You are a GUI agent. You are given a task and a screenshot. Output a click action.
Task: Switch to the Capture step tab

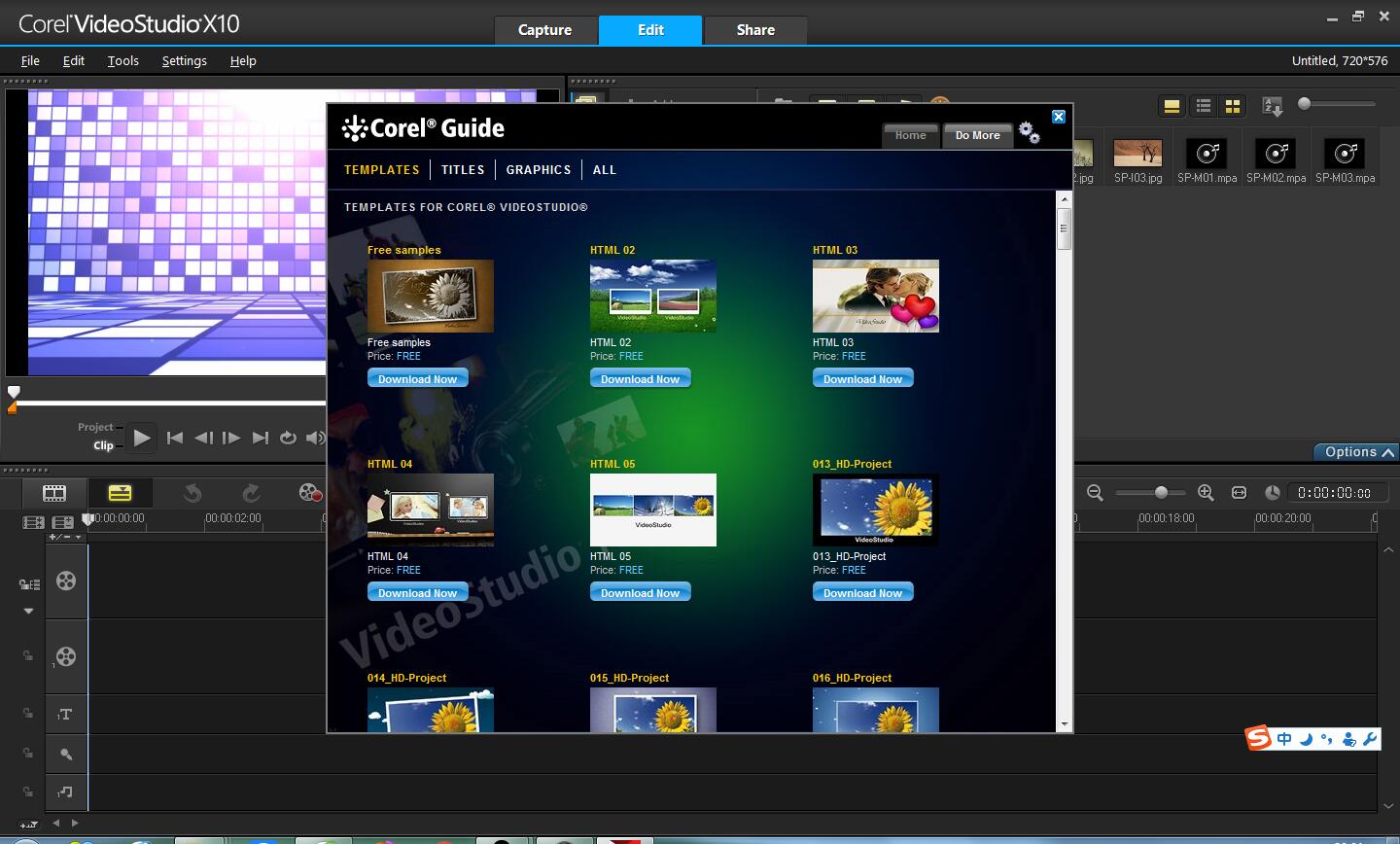(x=544, y=30)
